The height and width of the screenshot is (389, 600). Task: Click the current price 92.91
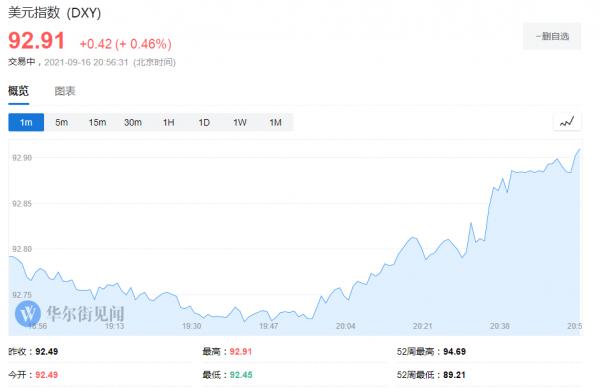tap(36, 41)
